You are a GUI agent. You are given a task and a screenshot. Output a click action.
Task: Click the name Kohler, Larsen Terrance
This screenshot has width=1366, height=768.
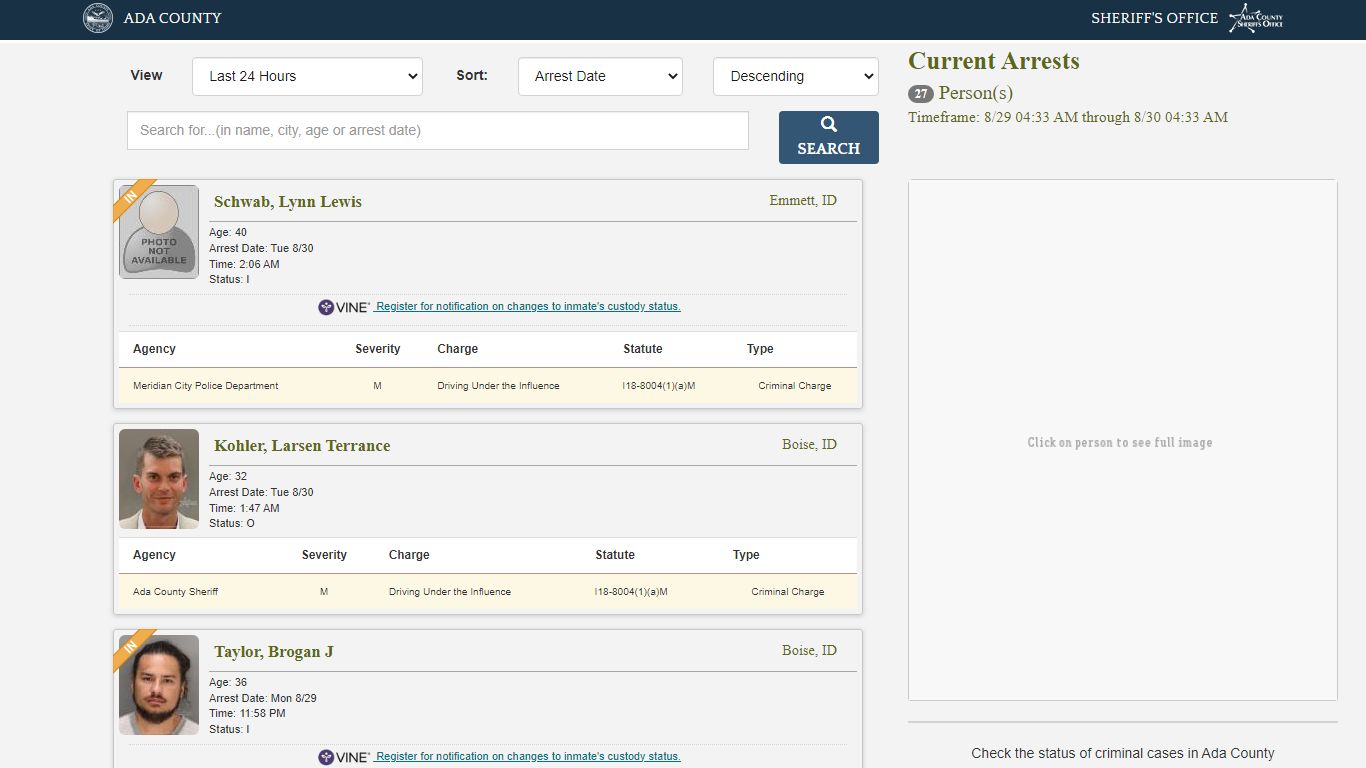click(x=302, y=446)
